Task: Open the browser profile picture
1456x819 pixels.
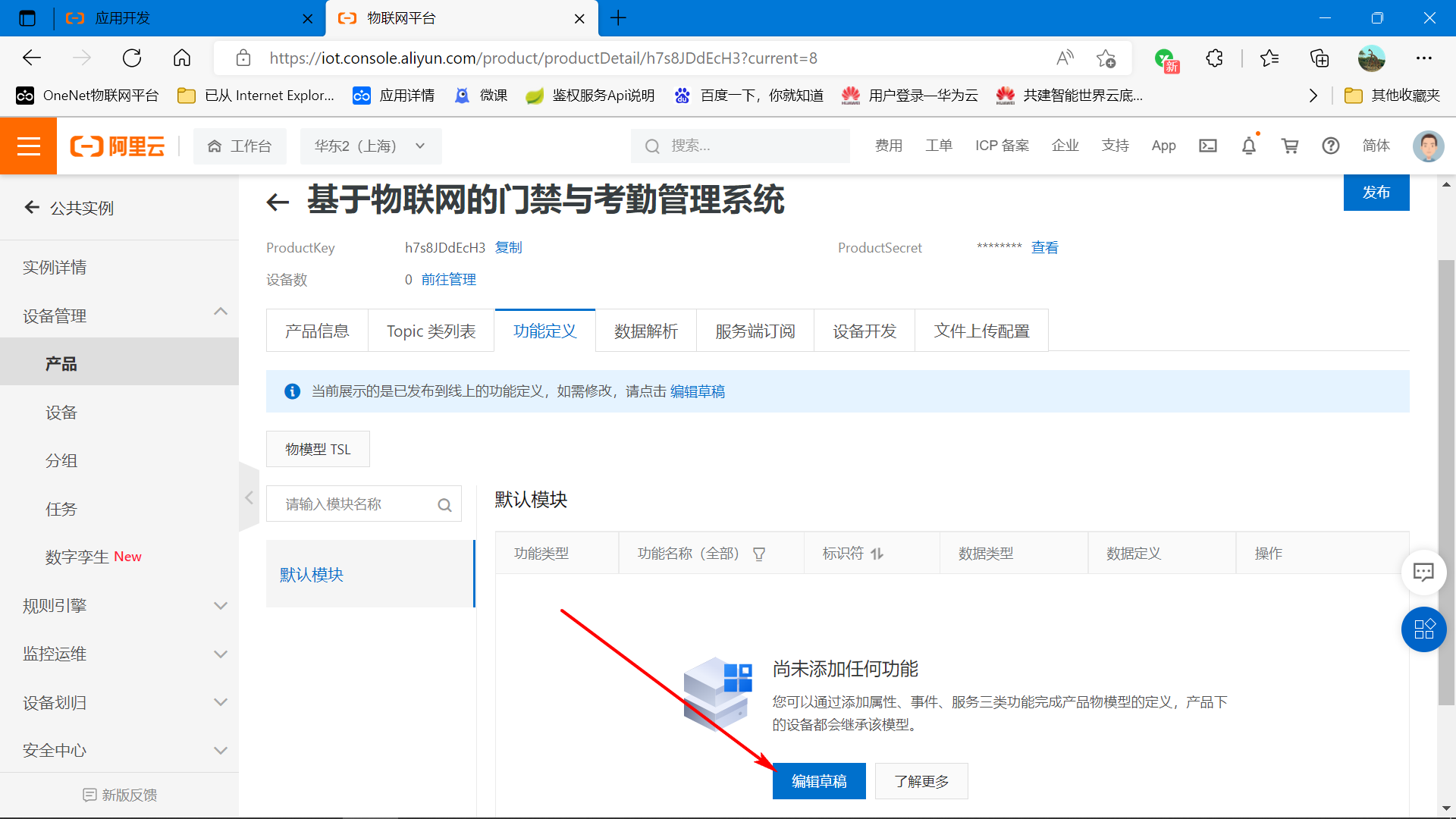Action: [1372, 58]
